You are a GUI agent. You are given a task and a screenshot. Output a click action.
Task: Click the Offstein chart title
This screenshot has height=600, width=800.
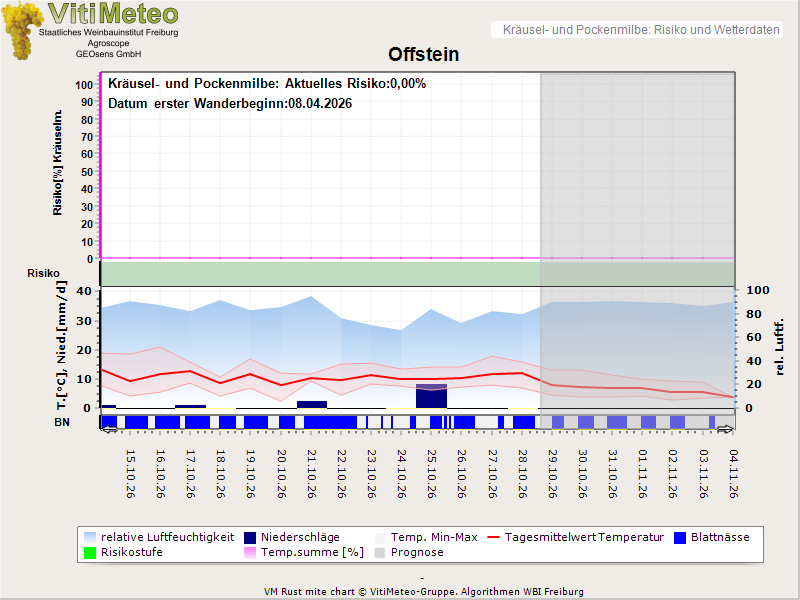pos(423,54)
